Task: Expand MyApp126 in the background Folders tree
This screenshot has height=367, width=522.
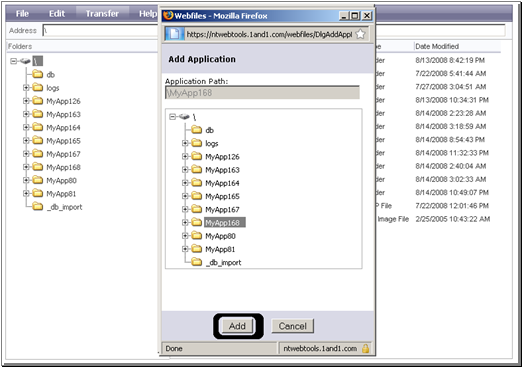Action: (x=26, y=101)
